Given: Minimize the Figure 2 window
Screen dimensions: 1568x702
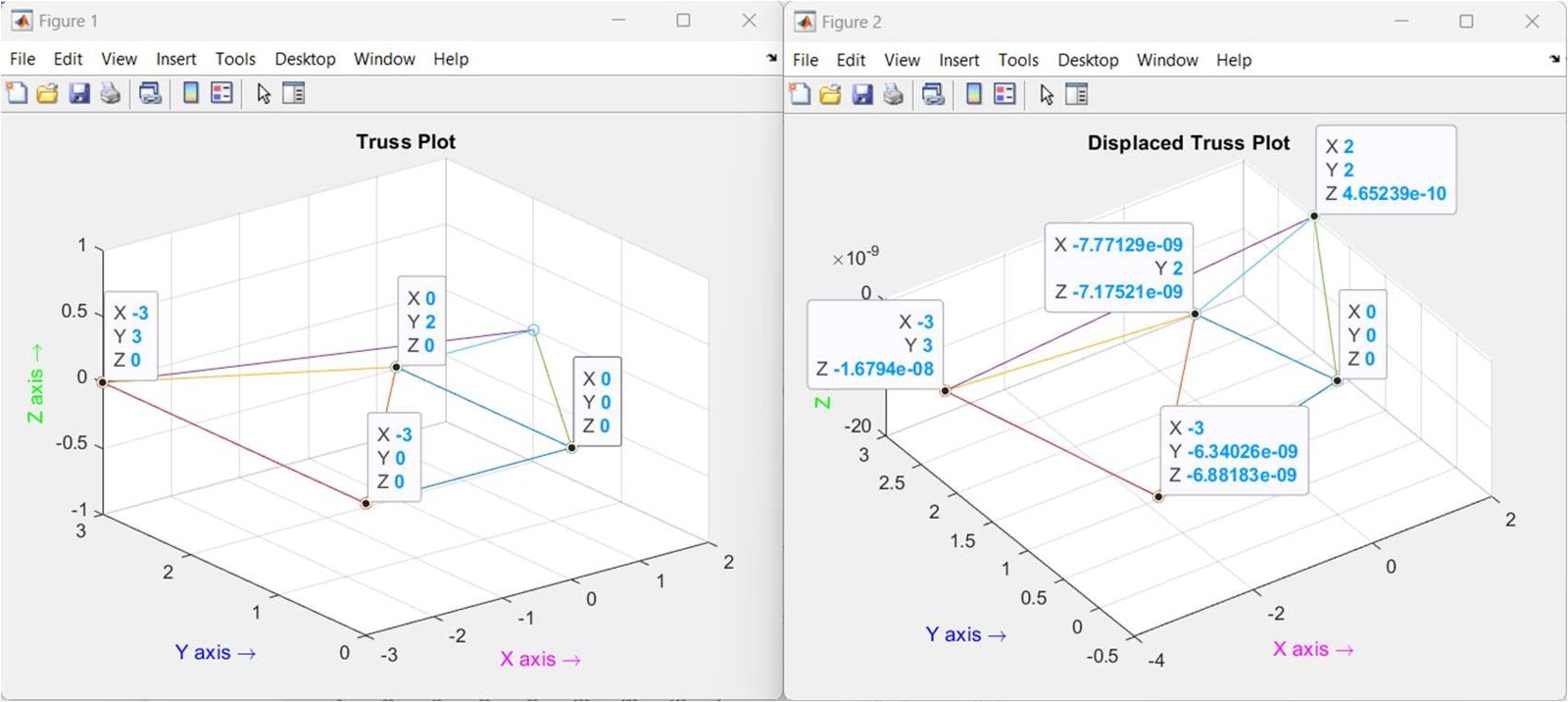Looking at the screenshot, I should (1401, 22).
